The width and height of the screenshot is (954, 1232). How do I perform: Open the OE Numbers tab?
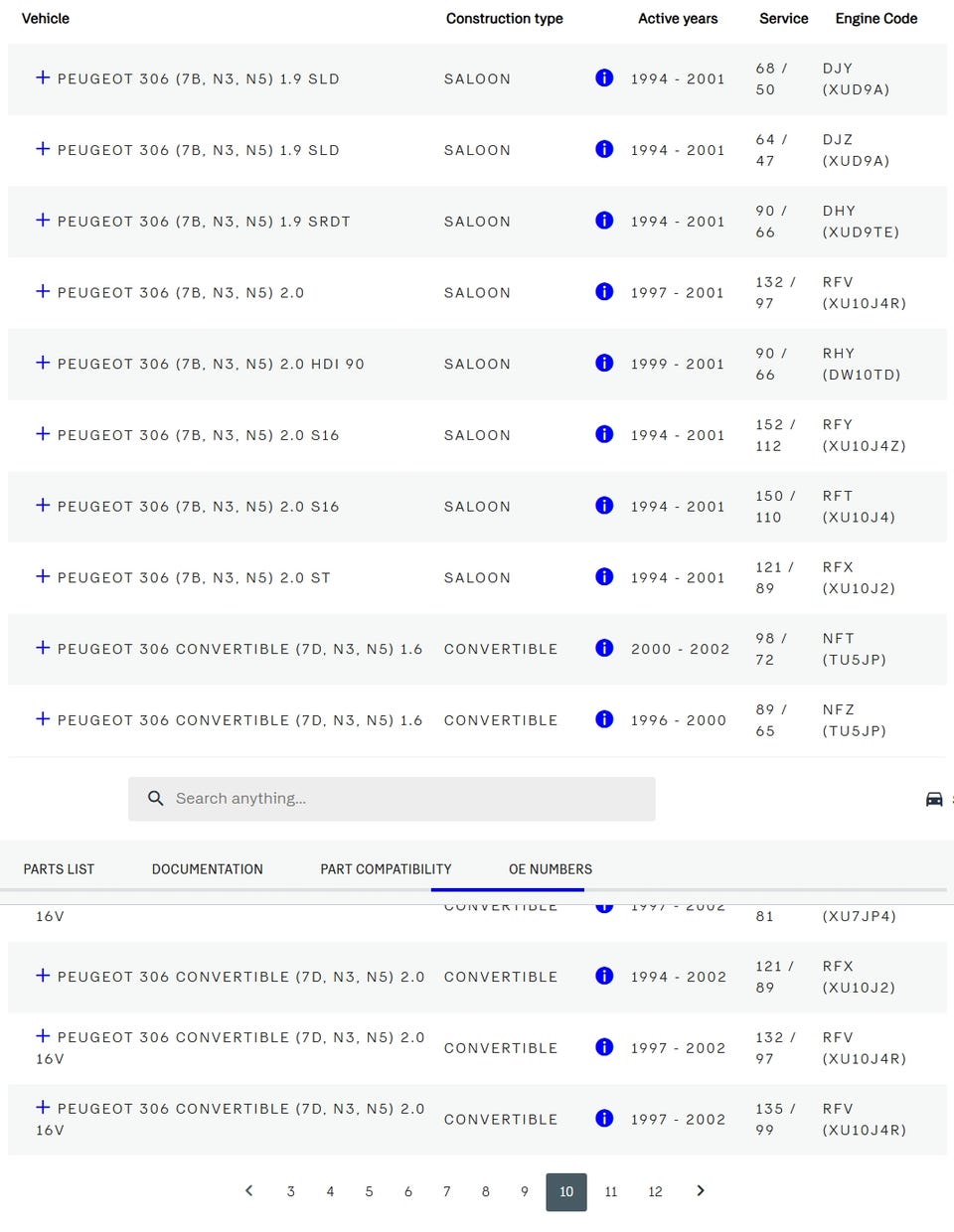coord(551,868)
